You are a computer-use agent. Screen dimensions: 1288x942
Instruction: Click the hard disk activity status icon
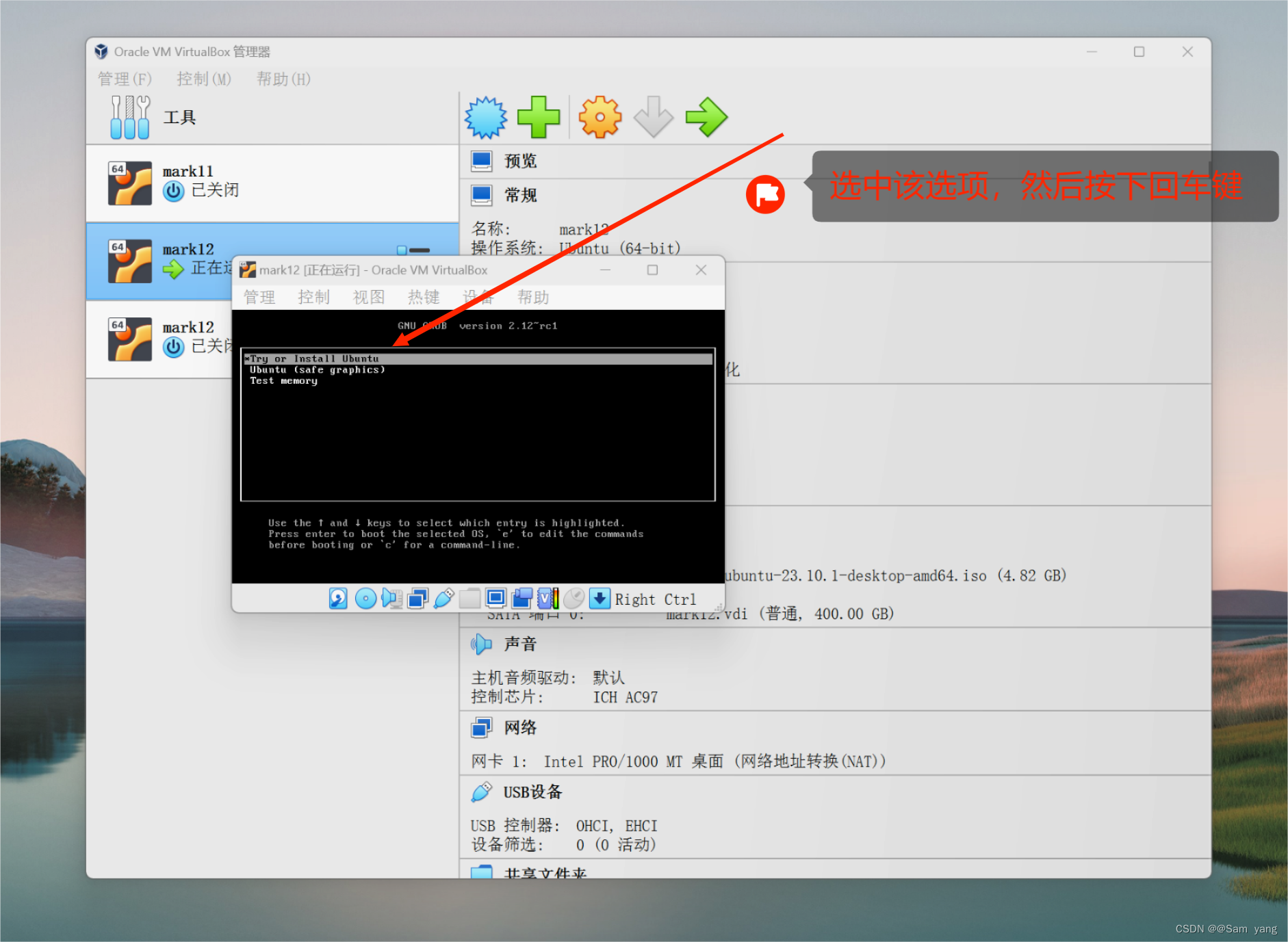pos(338,599)
